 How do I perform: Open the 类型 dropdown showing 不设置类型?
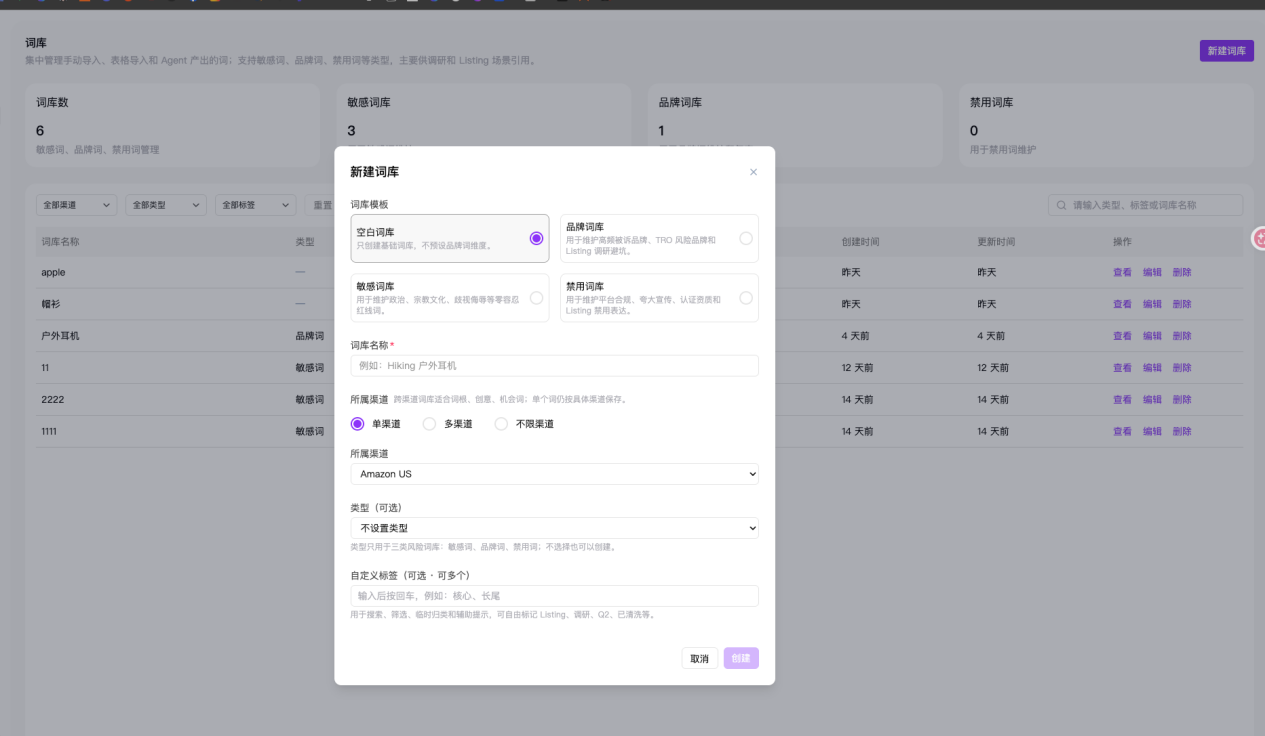pyautogui.click(x=554, y=528)
